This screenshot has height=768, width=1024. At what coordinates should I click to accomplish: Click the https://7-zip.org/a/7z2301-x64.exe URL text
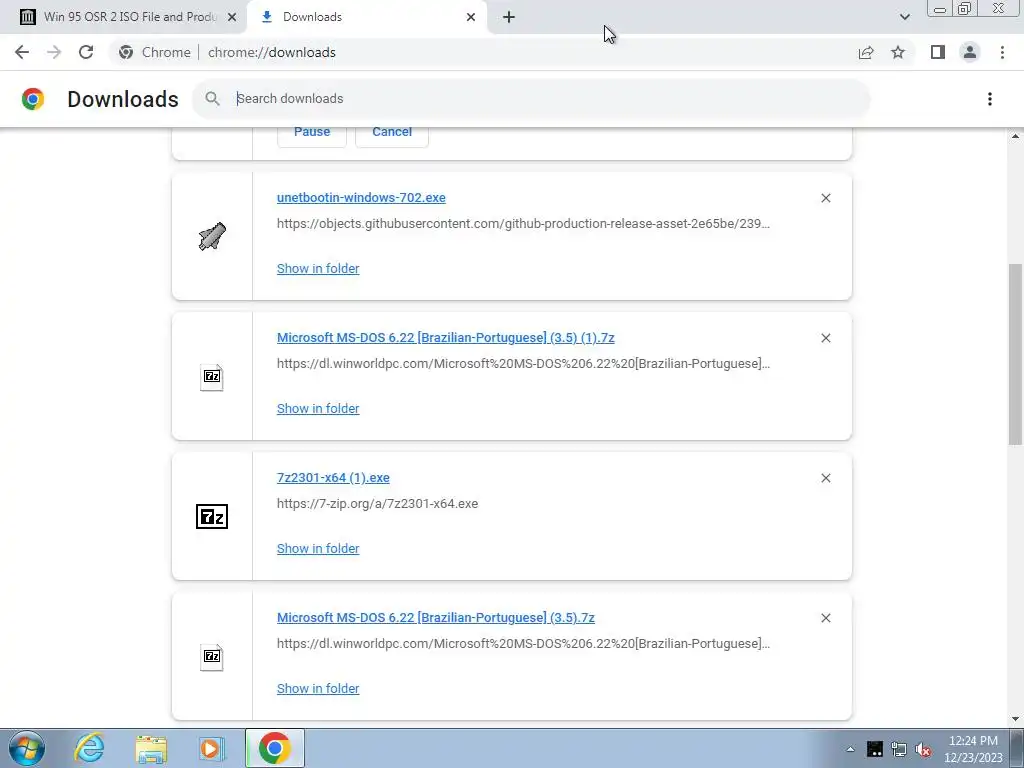pos(377,504)
